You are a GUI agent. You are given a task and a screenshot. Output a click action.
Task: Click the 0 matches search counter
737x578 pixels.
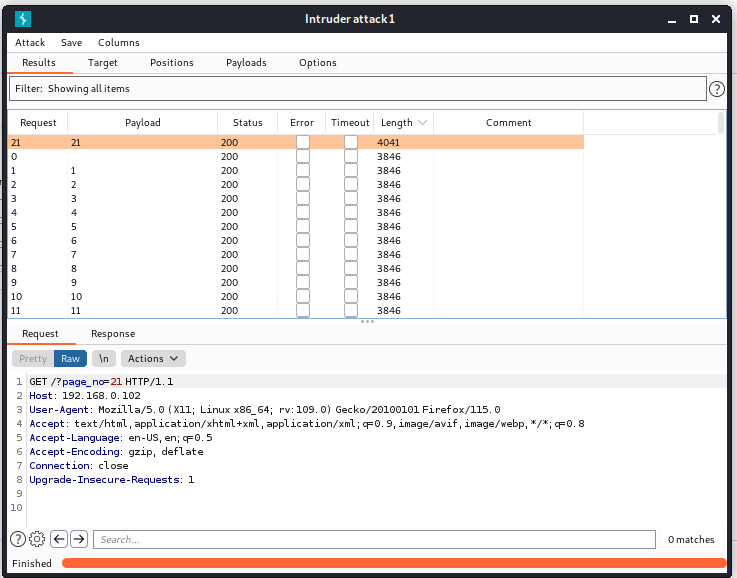(691, 539)
